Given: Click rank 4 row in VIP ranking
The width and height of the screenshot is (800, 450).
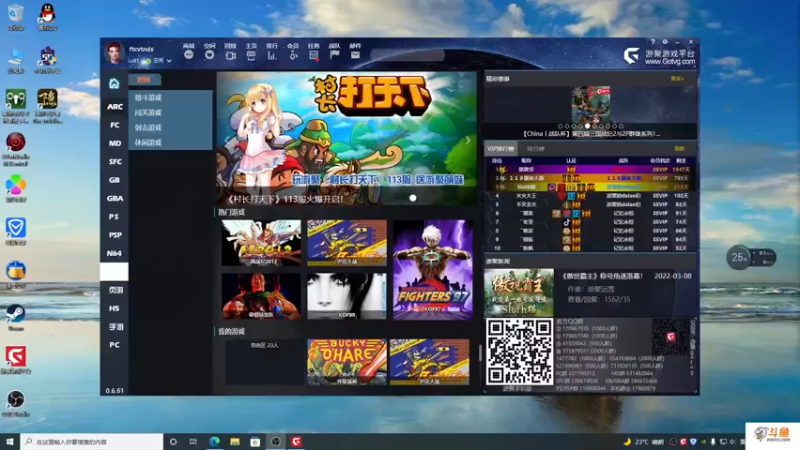Looking at the screenshot, I should click(590, 196).
